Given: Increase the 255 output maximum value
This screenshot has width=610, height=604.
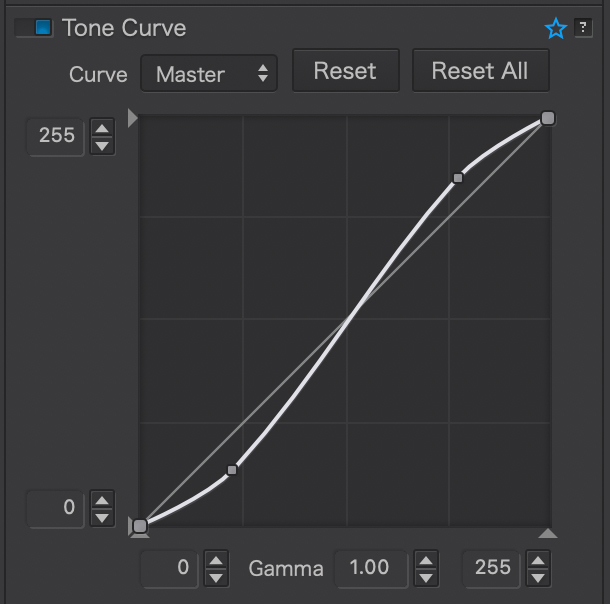Looking at the screenshot, I should point(102,128).
